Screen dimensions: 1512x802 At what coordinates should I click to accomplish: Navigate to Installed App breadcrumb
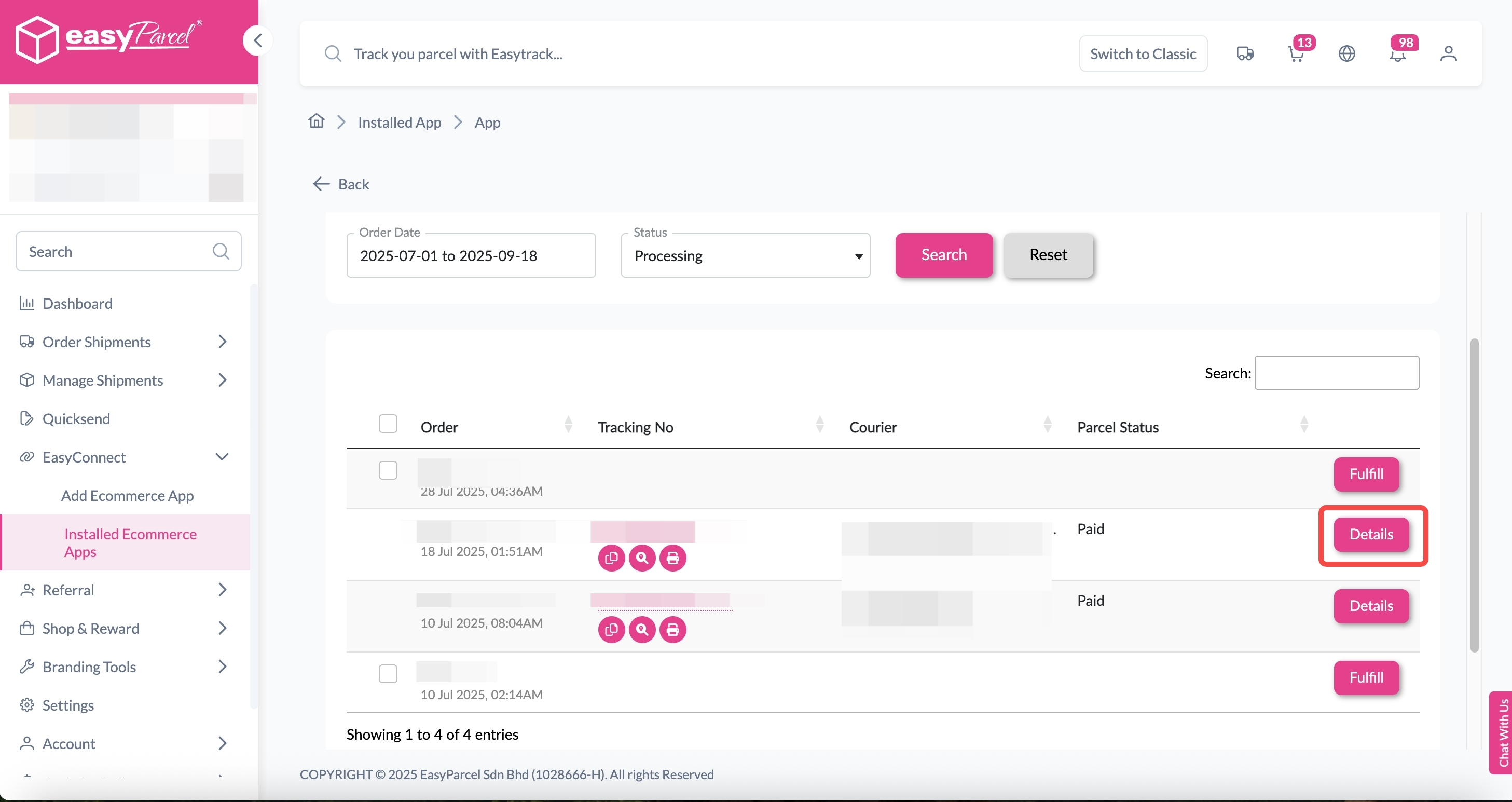click(x=399, y=122)
